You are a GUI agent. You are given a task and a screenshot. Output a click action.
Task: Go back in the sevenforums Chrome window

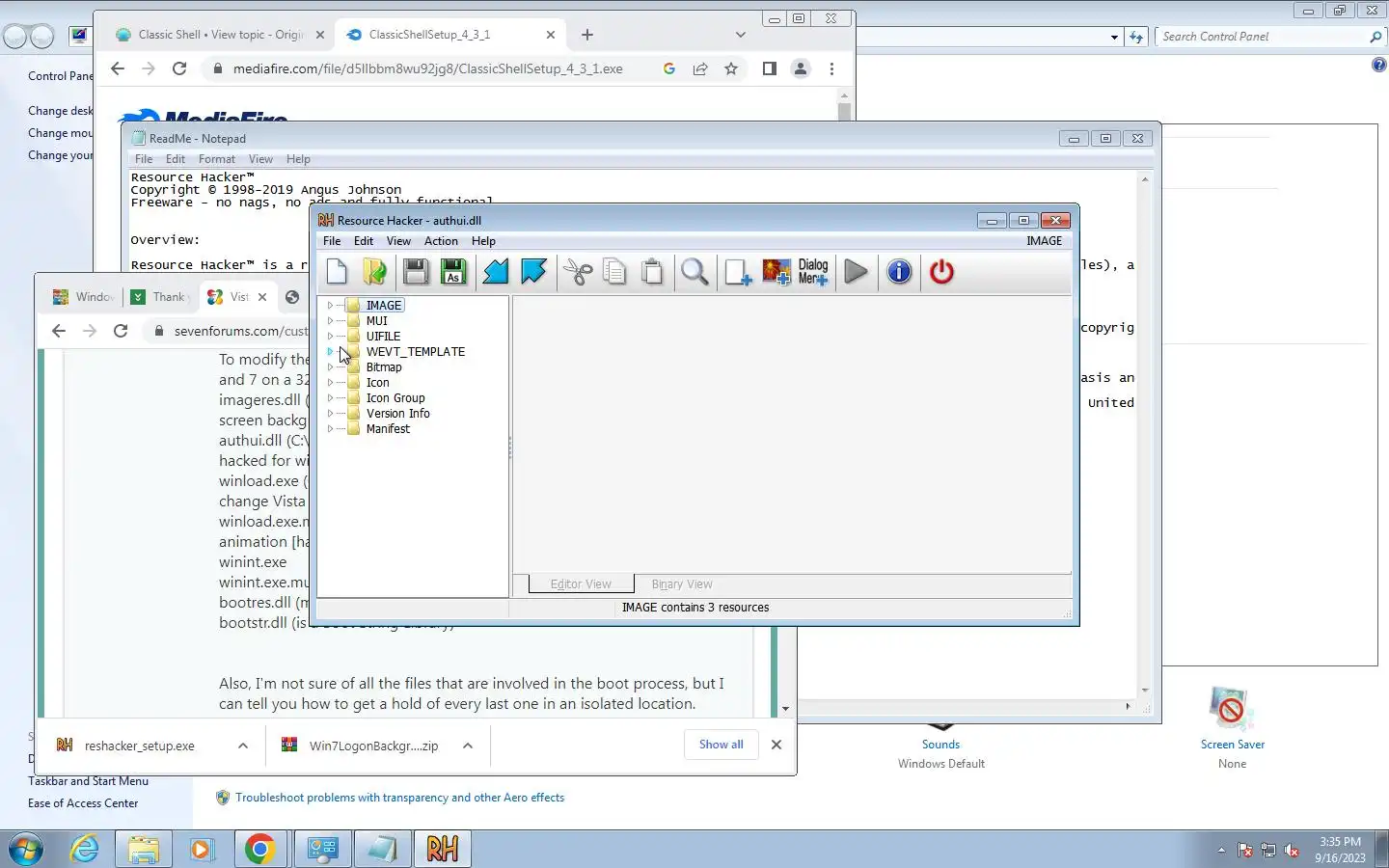[59, 331]
